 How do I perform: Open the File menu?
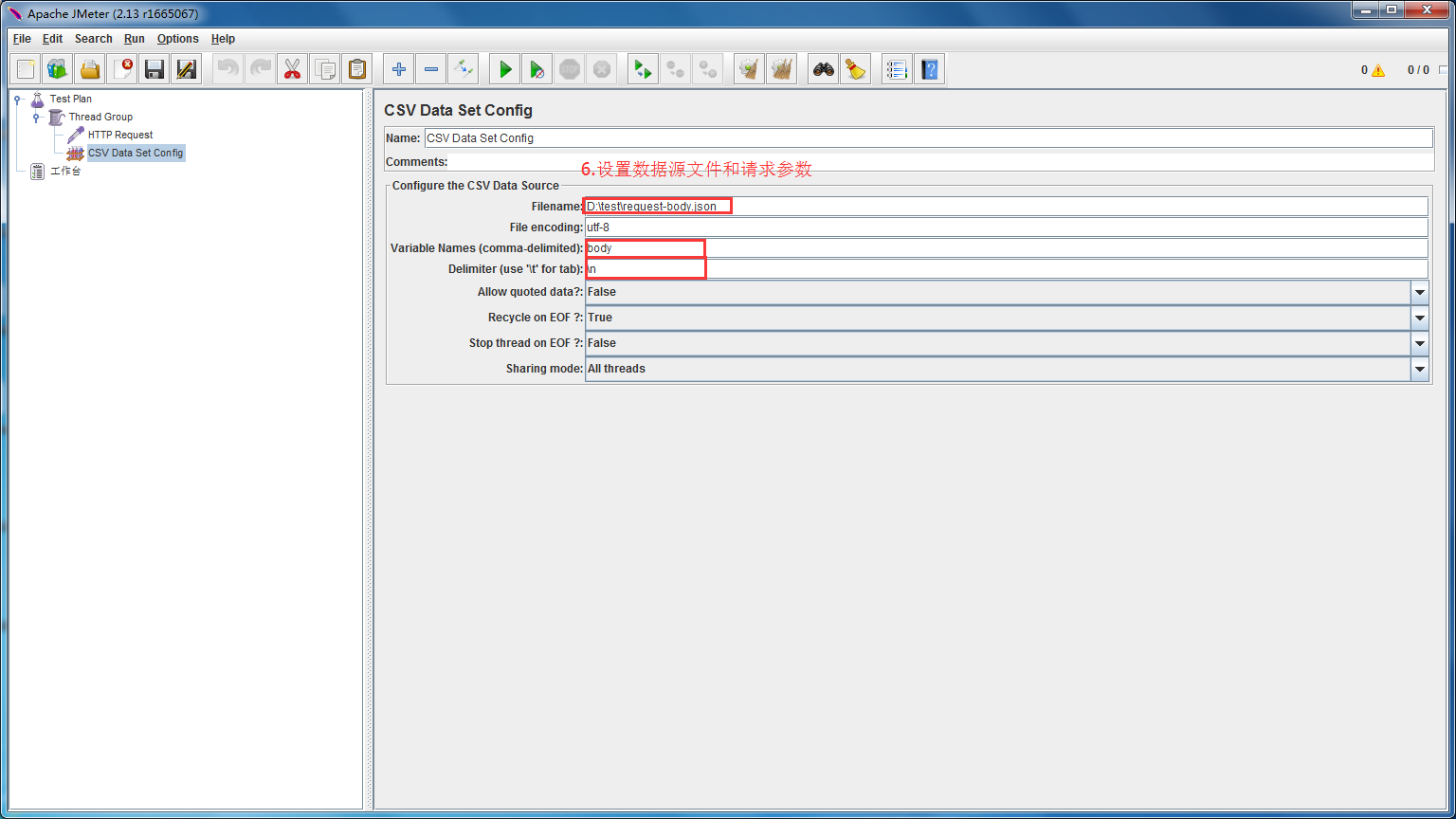point(22,39)
